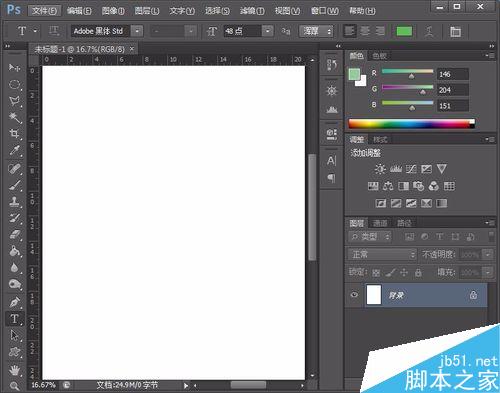Click the R slider in Color panel
The height and width of the screenshot is (393, 500).
click(407, 71)
